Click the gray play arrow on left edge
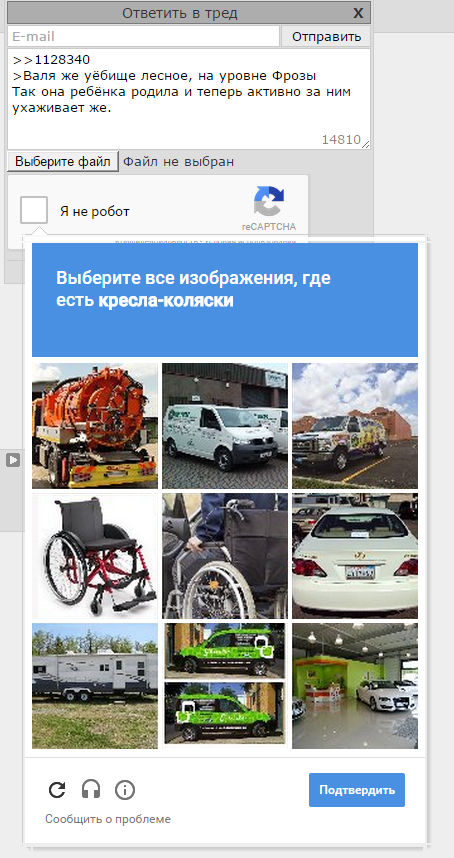Viewport: 454px width, 858px height. pyautogui.click(x=13, y=460)
